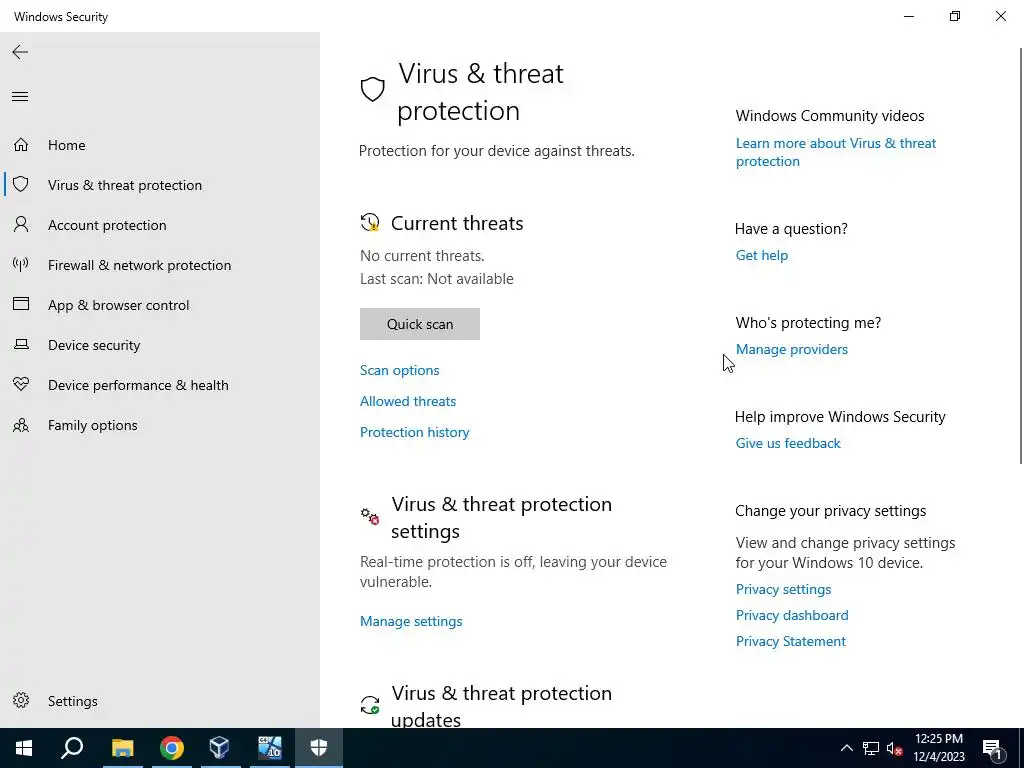Click the vertical scrollbar on right
The height and width of the screenshot is (768, 1024).
tap(1021, 256)
